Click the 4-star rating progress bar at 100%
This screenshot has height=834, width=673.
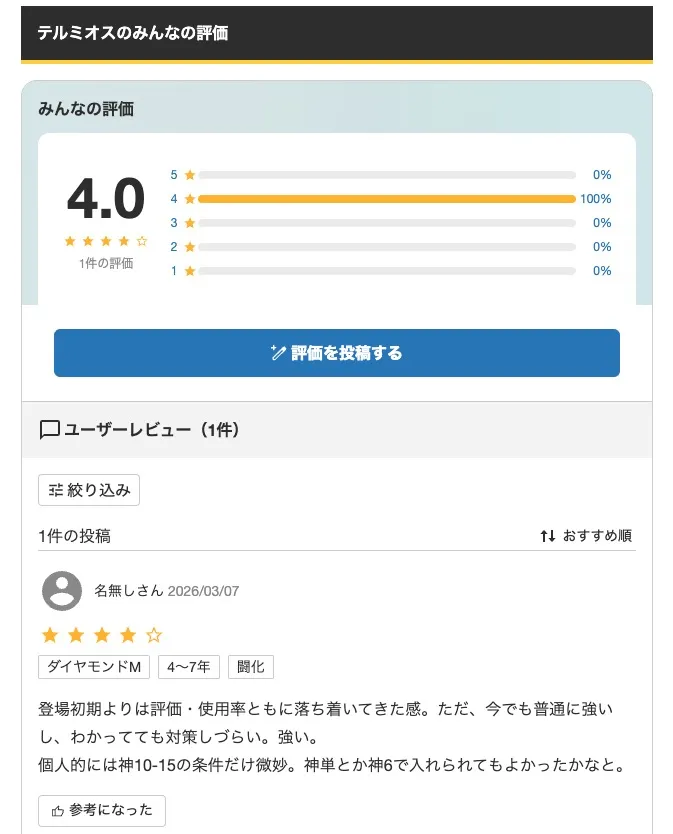pos(387,198)
